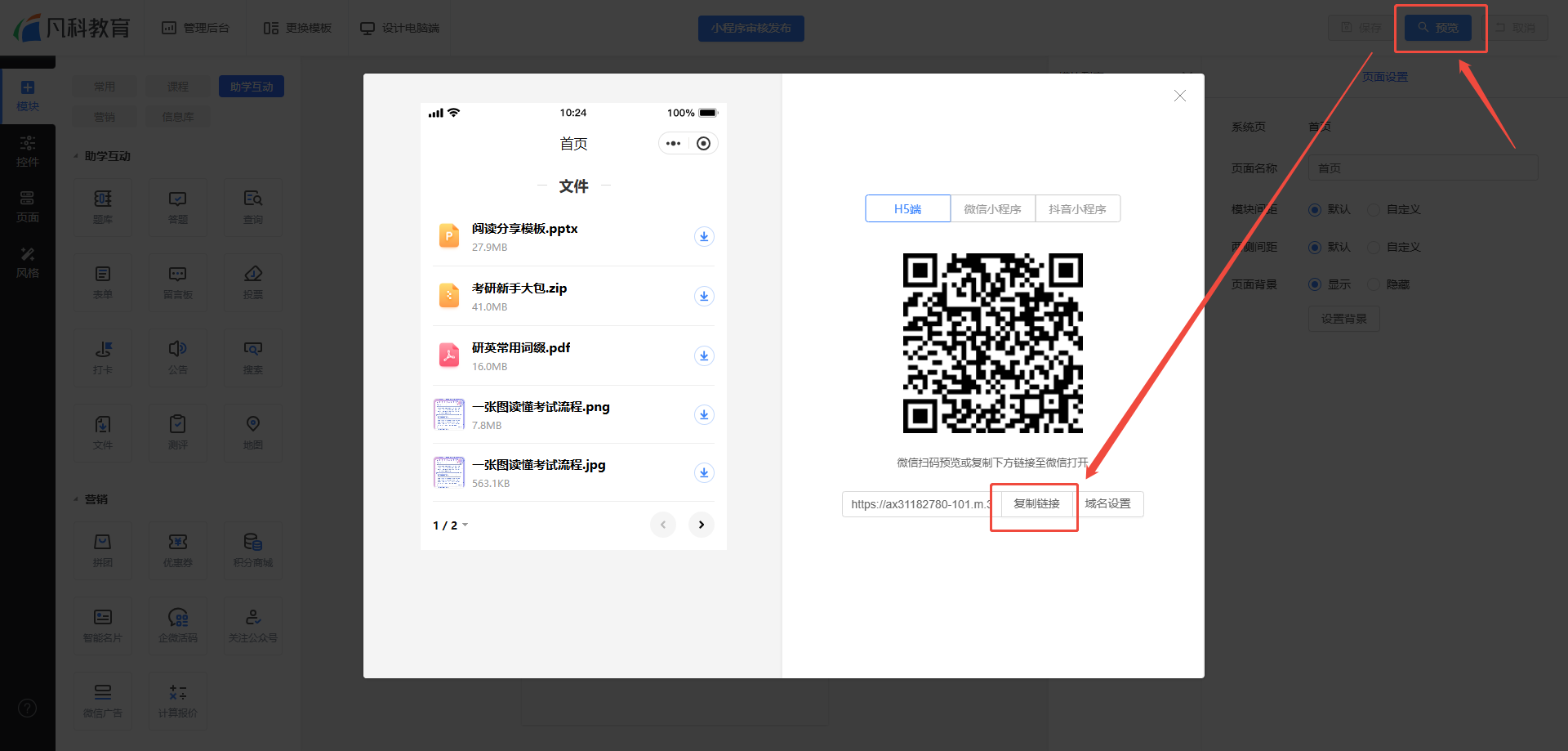Add the 打卡 module
The height and width of the screenshot is (751, 1568).
tap(103, 358)
